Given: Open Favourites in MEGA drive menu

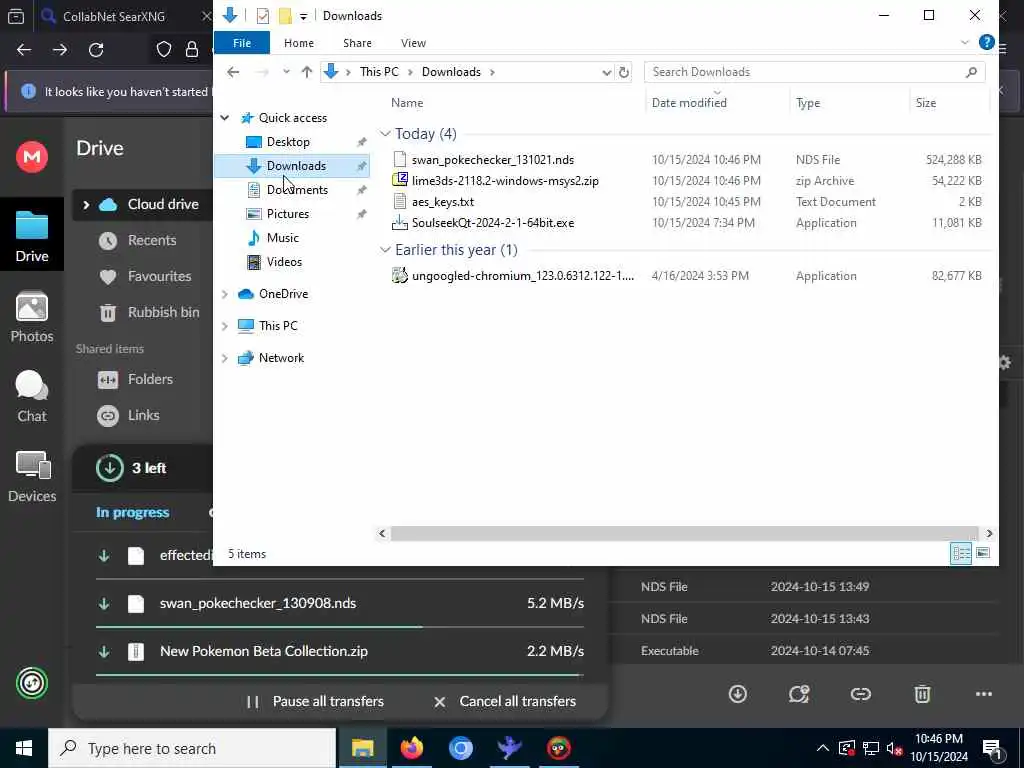Looking at the screenshot, I should coord(145,276).
